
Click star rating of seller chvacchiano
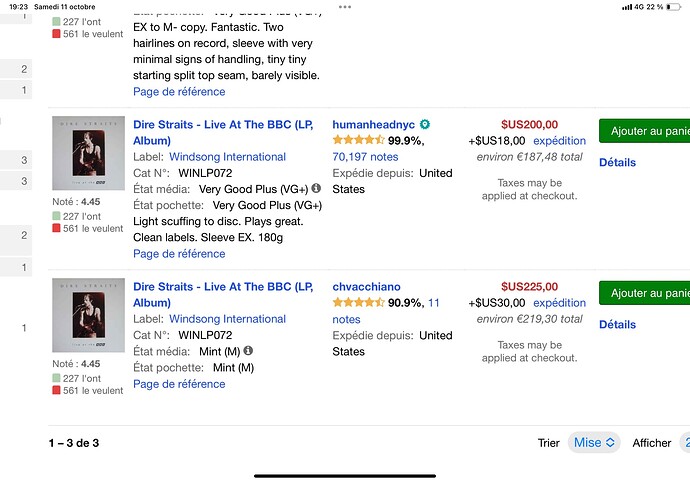click(358, 303)
